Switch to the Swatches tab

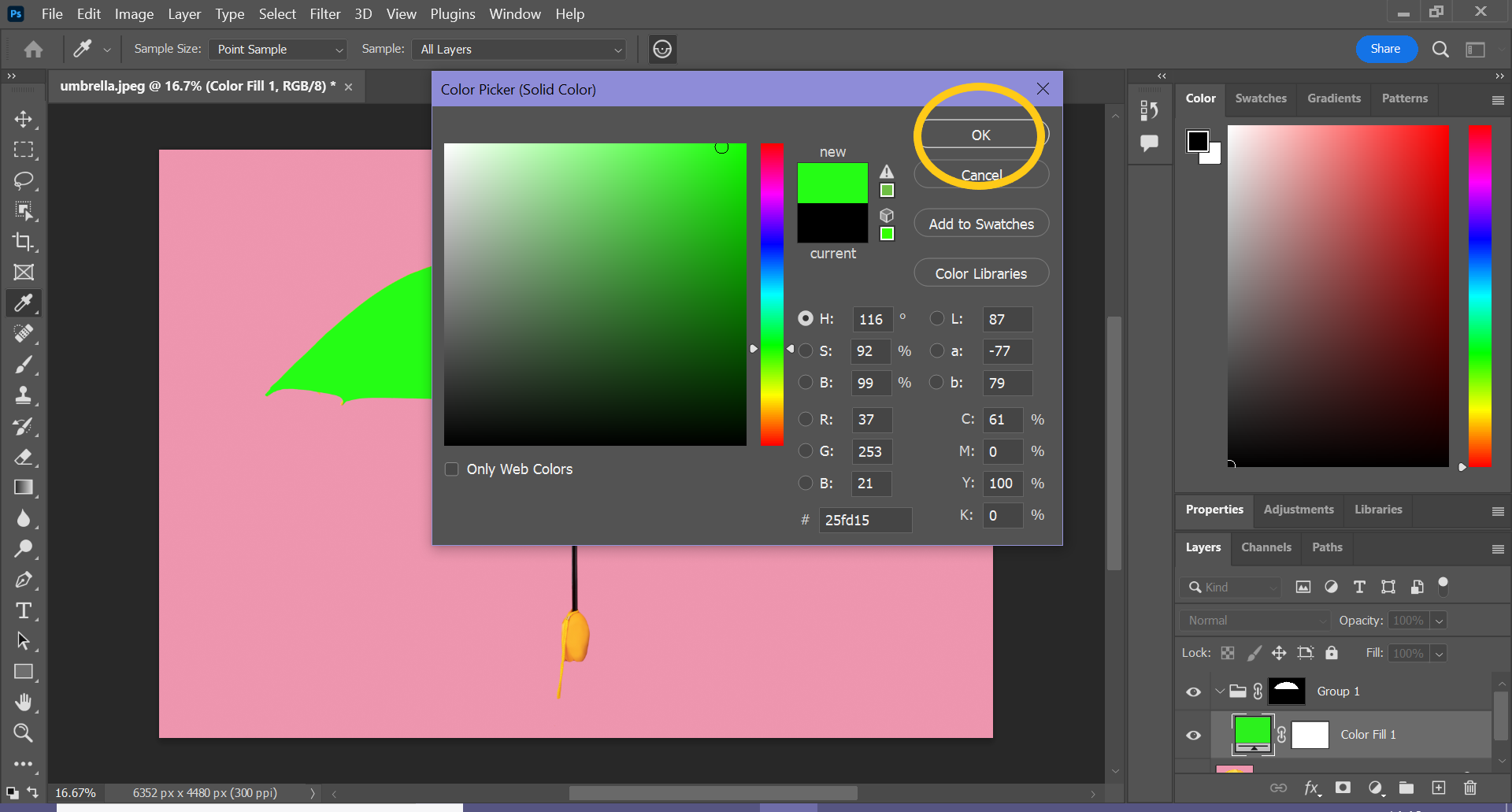[x=1261, y=98]
